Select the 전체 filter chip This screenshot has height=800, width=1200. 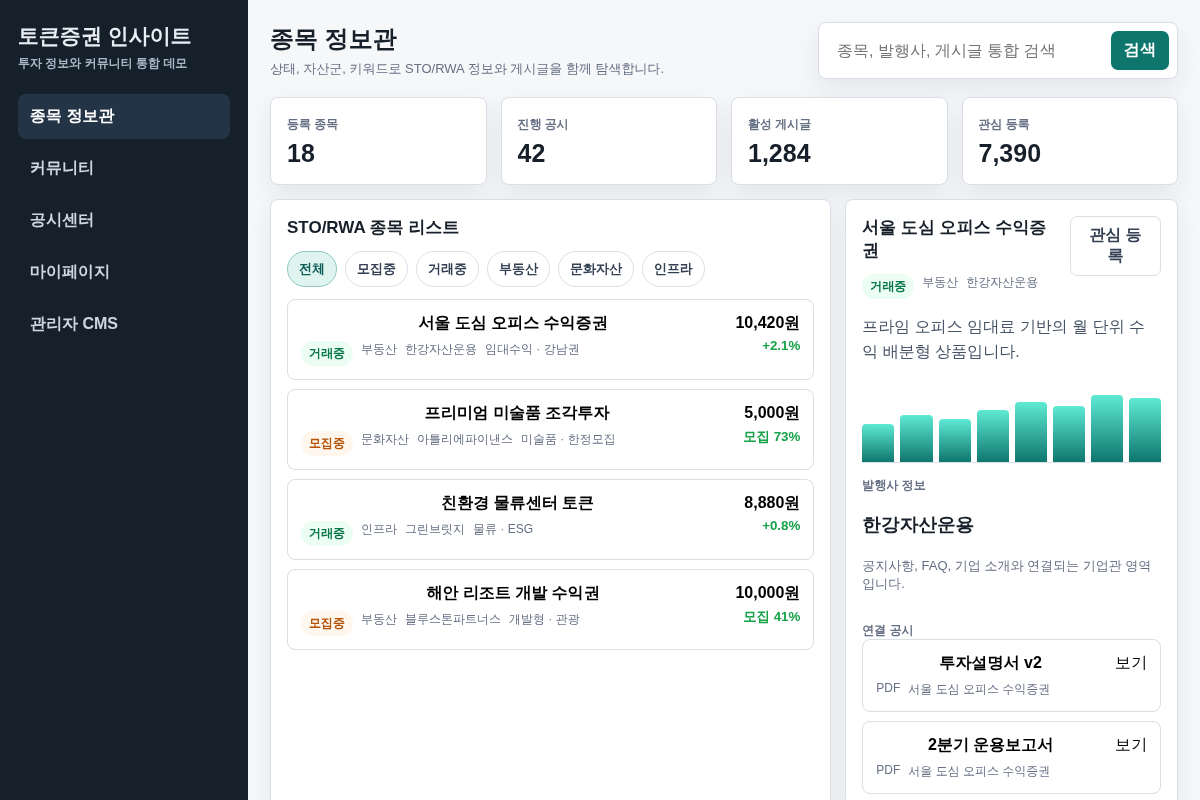[312, 269]
